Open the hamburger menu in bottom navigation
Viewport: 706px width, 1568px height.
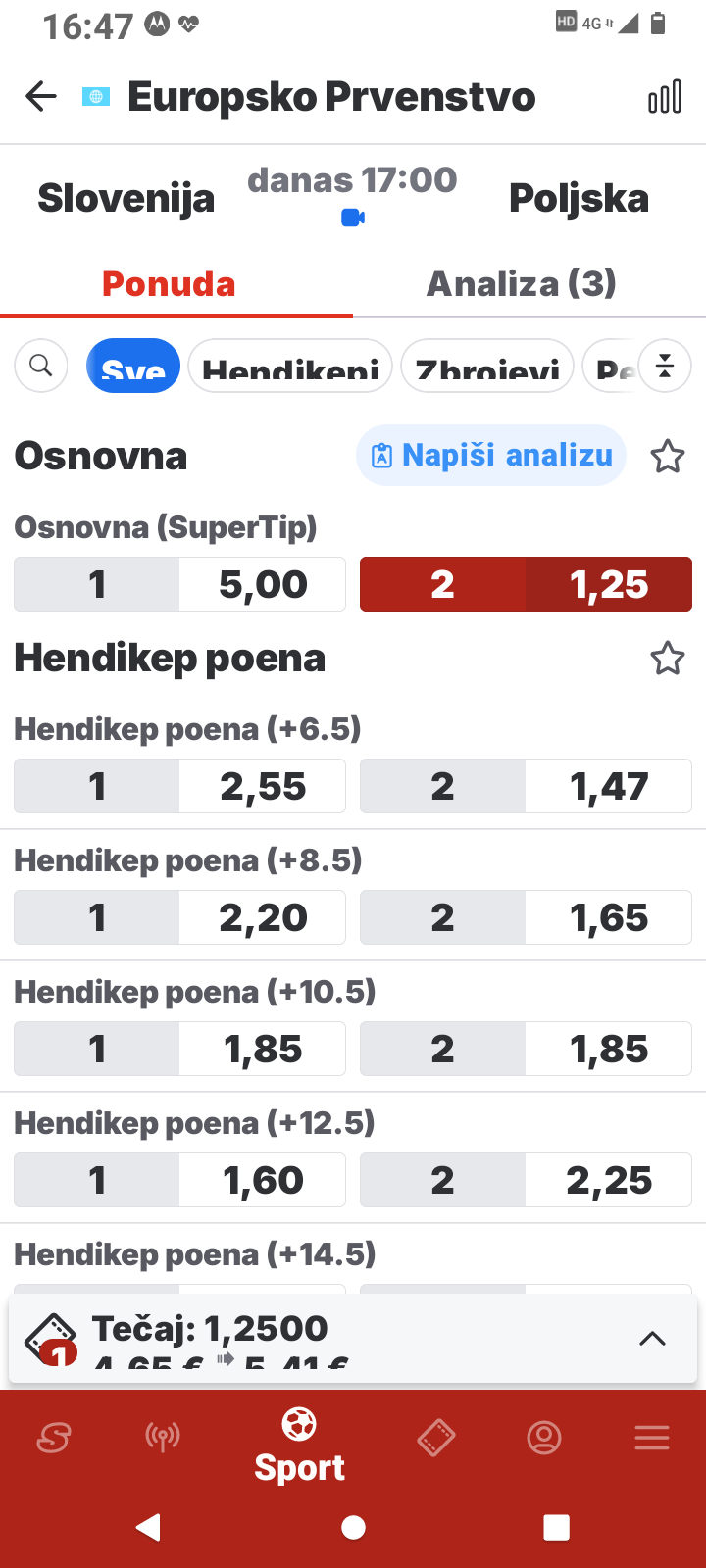coord(652,1438)
